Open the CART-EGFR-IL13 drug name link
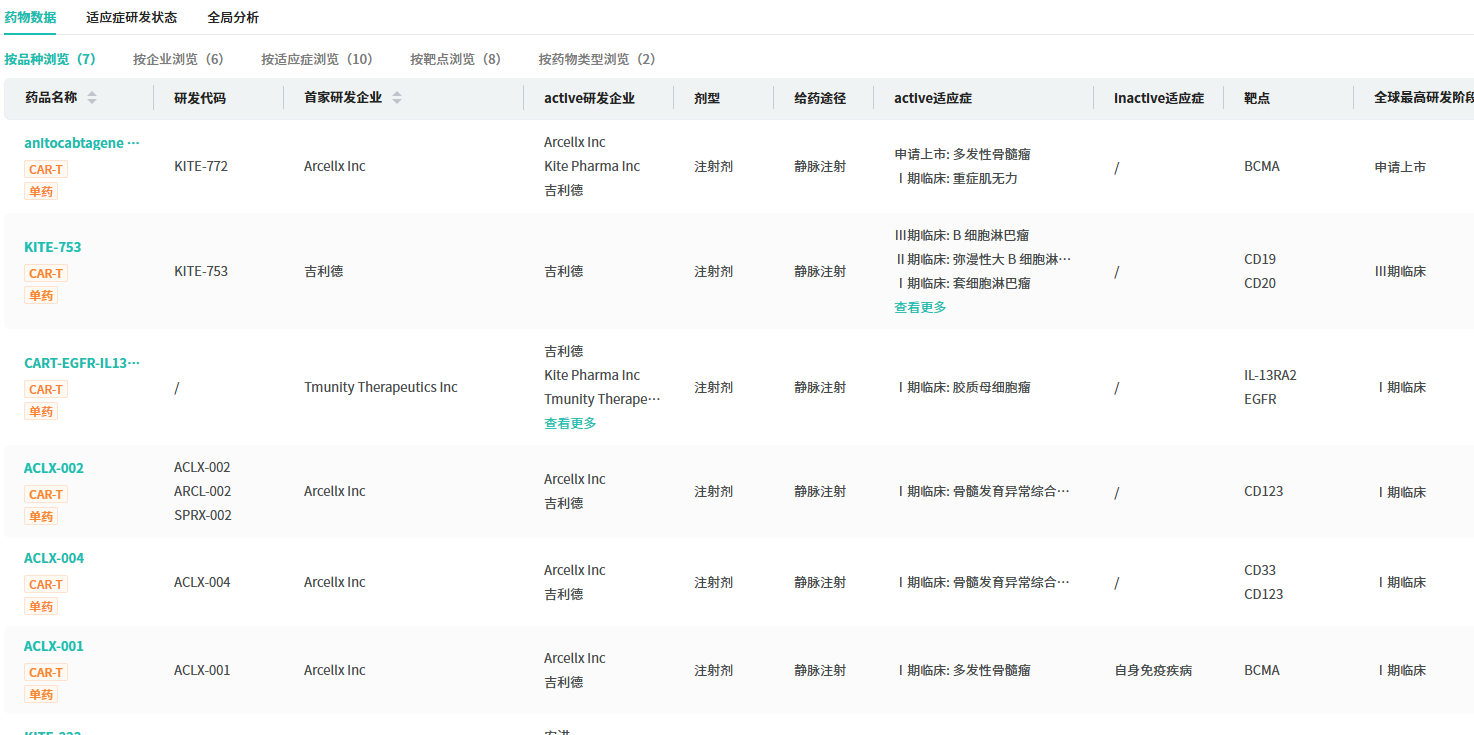This screenshot has height=735, width=1474. 82,363
